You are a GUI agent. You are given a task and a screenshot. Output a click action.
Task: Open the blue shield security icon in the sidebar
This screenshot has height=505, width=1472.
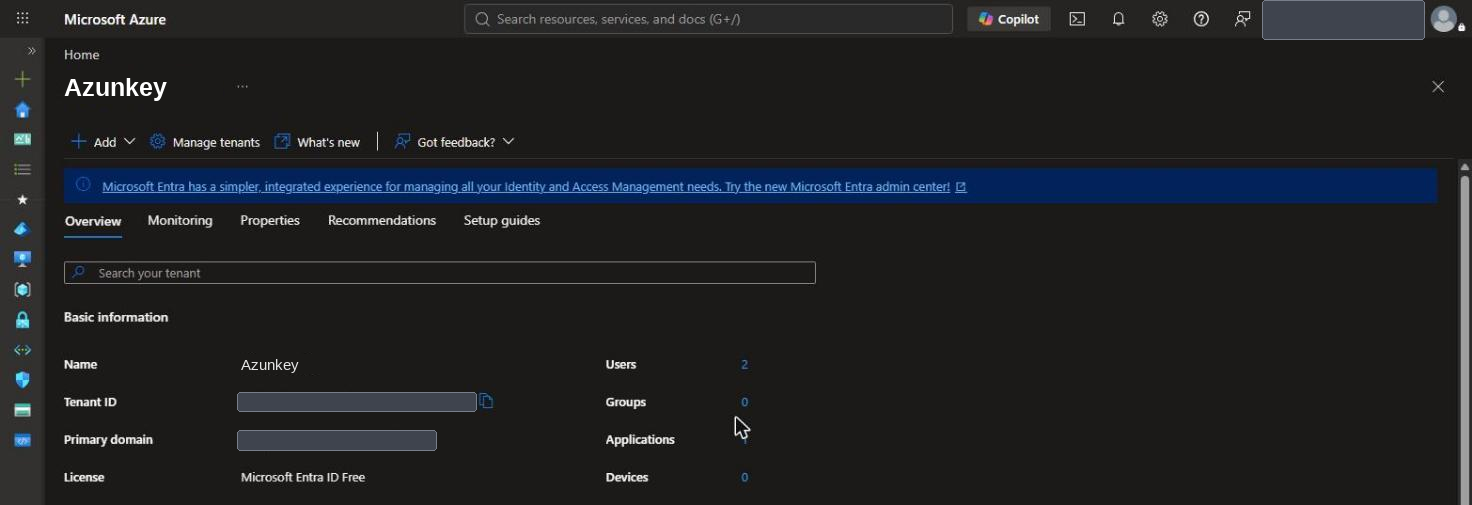pyautogui.click(x=22, y=380)
